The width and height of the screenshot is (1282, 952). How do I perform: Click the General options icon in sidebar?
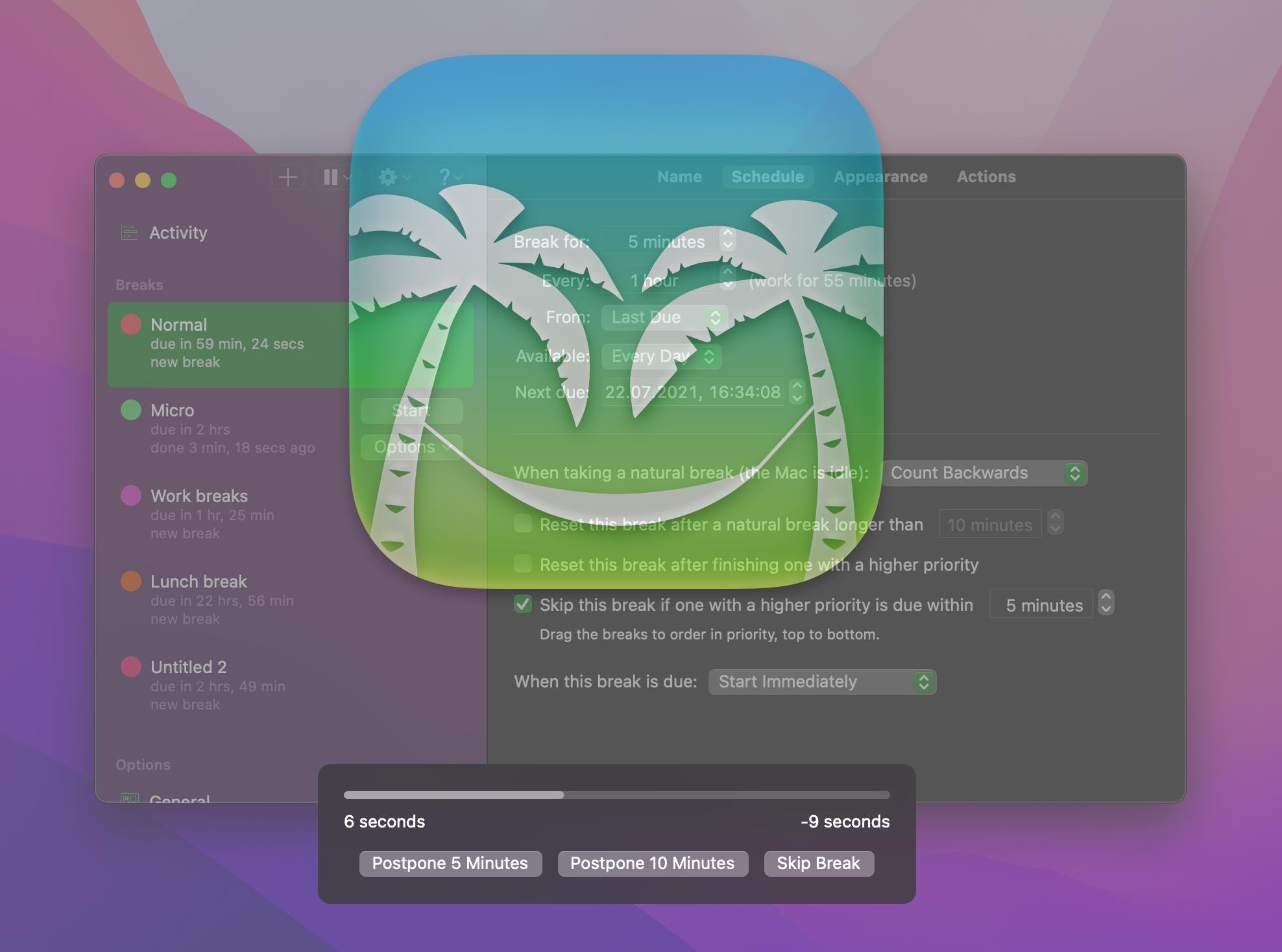130,798
